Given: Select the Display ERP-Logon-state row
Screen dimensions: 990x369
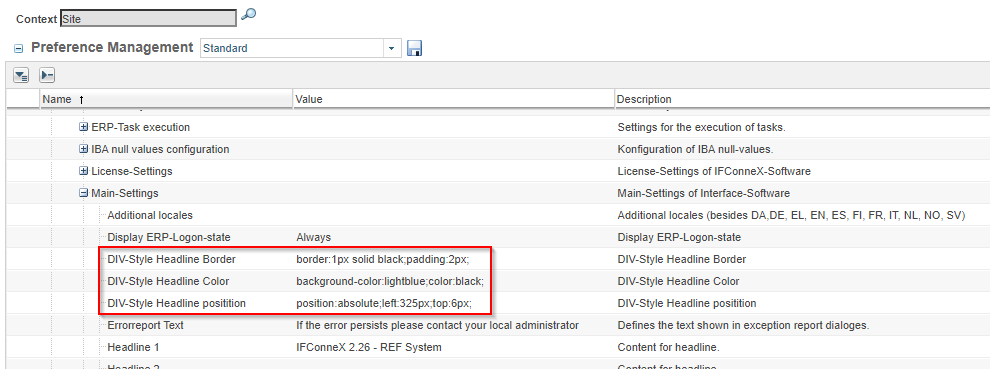Looking at the screenshot, I should pyautogui.click(x=495, y=238).
